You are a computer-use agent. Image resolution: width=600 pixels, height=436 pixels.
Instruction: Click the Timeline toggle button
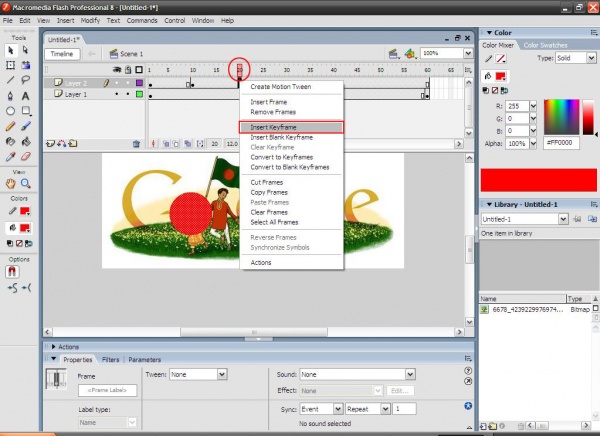62,54
